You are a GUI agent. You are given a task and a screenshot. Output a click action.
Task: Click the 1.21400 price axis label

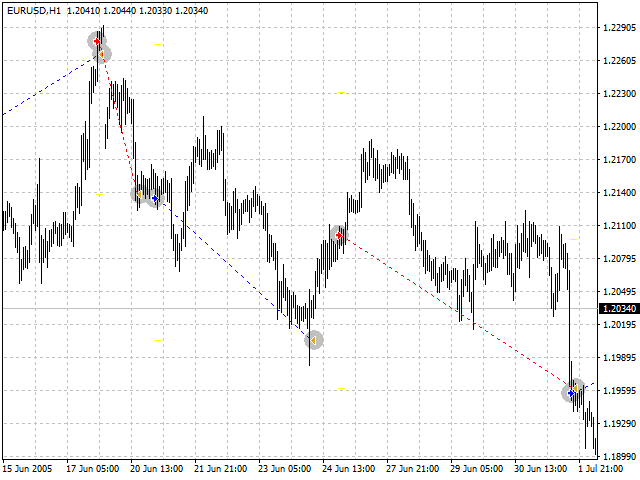click(619, 193)
